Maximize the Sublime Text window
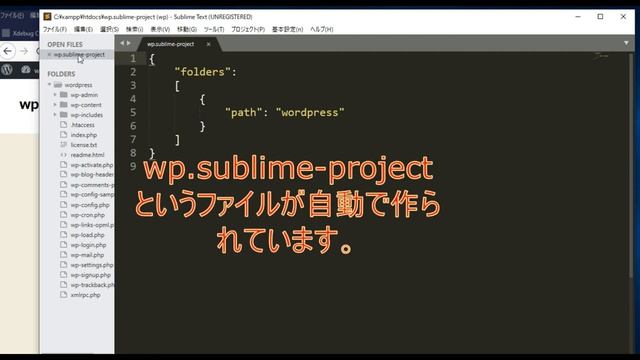The height and width of the screenshot is (360, 640). 600,16
